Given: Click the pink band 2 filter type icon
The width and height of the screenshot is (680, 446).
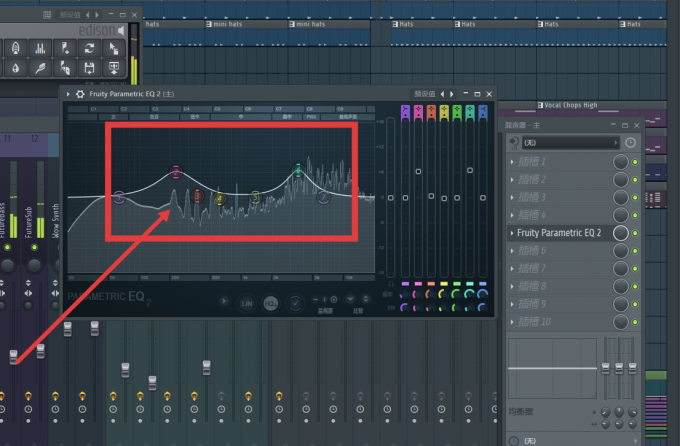Looking at the screenshot, I should tap(418, 112).
